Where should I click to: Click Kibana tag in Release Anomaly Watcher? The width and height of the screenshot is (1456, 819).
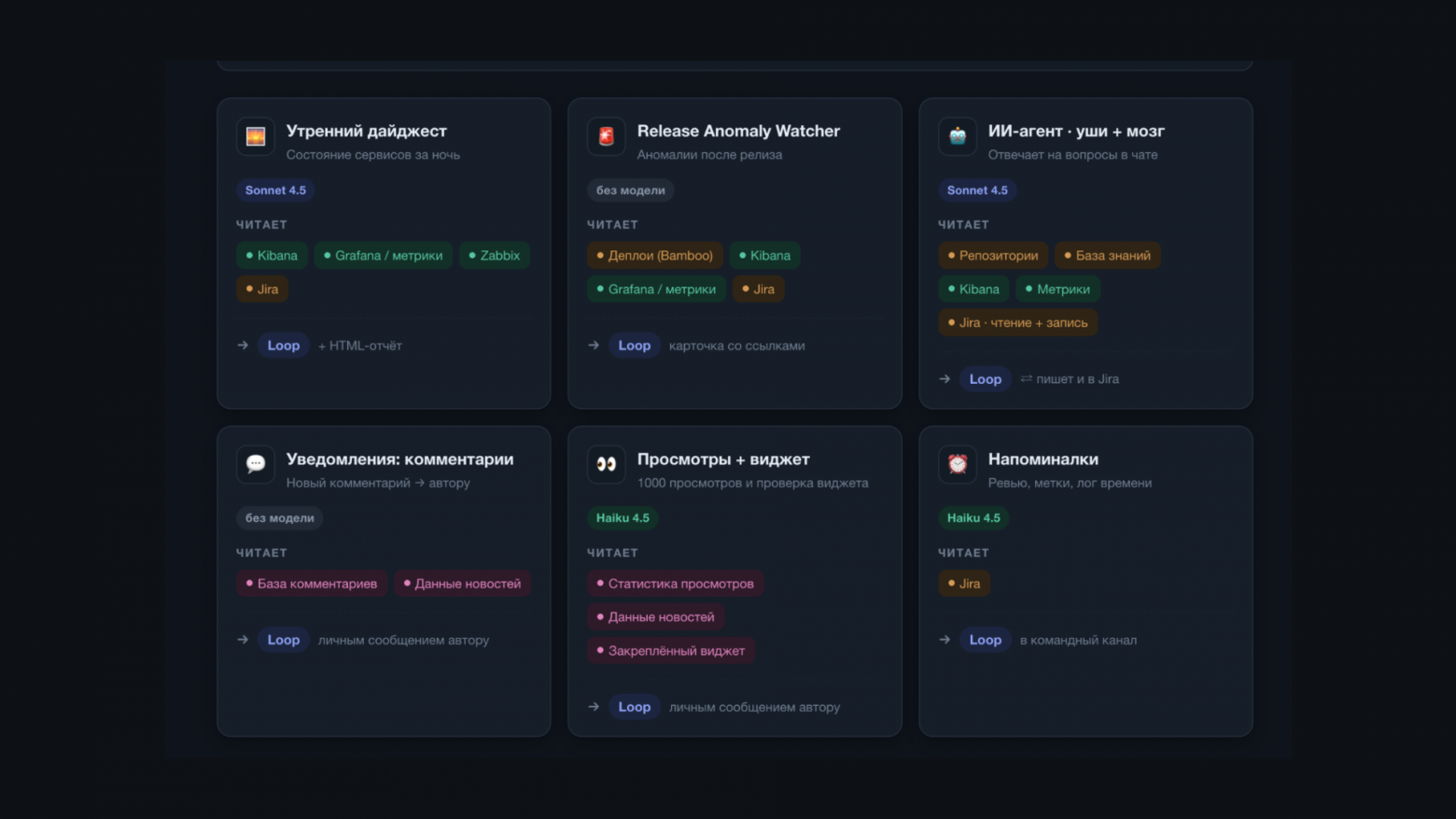click(765, 256)
